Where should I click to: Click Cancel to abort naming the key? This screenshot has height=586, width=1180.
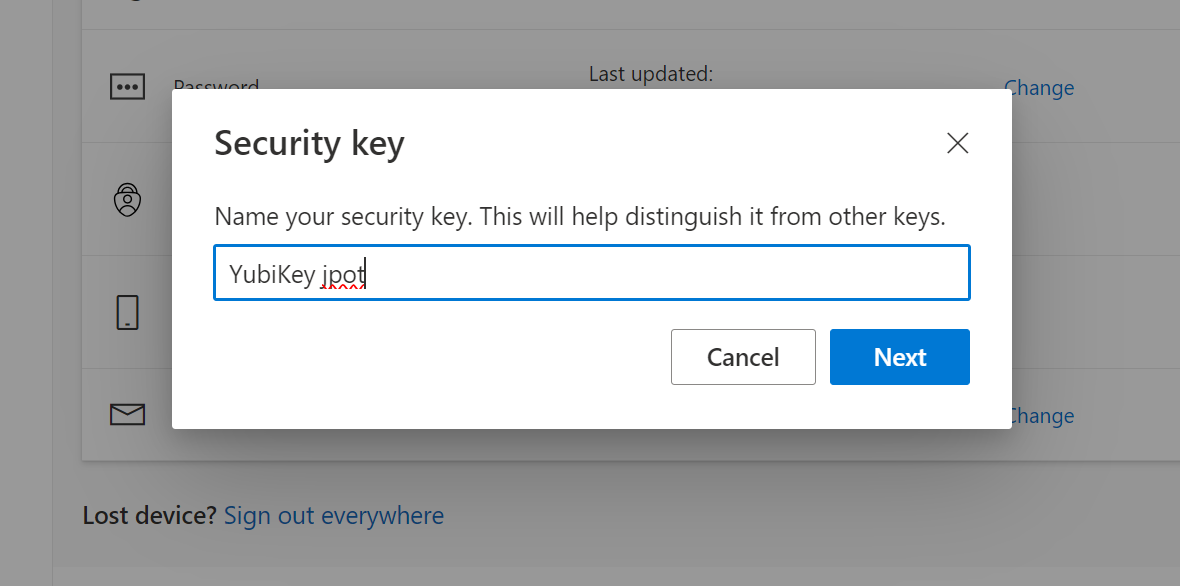[743, 357]
